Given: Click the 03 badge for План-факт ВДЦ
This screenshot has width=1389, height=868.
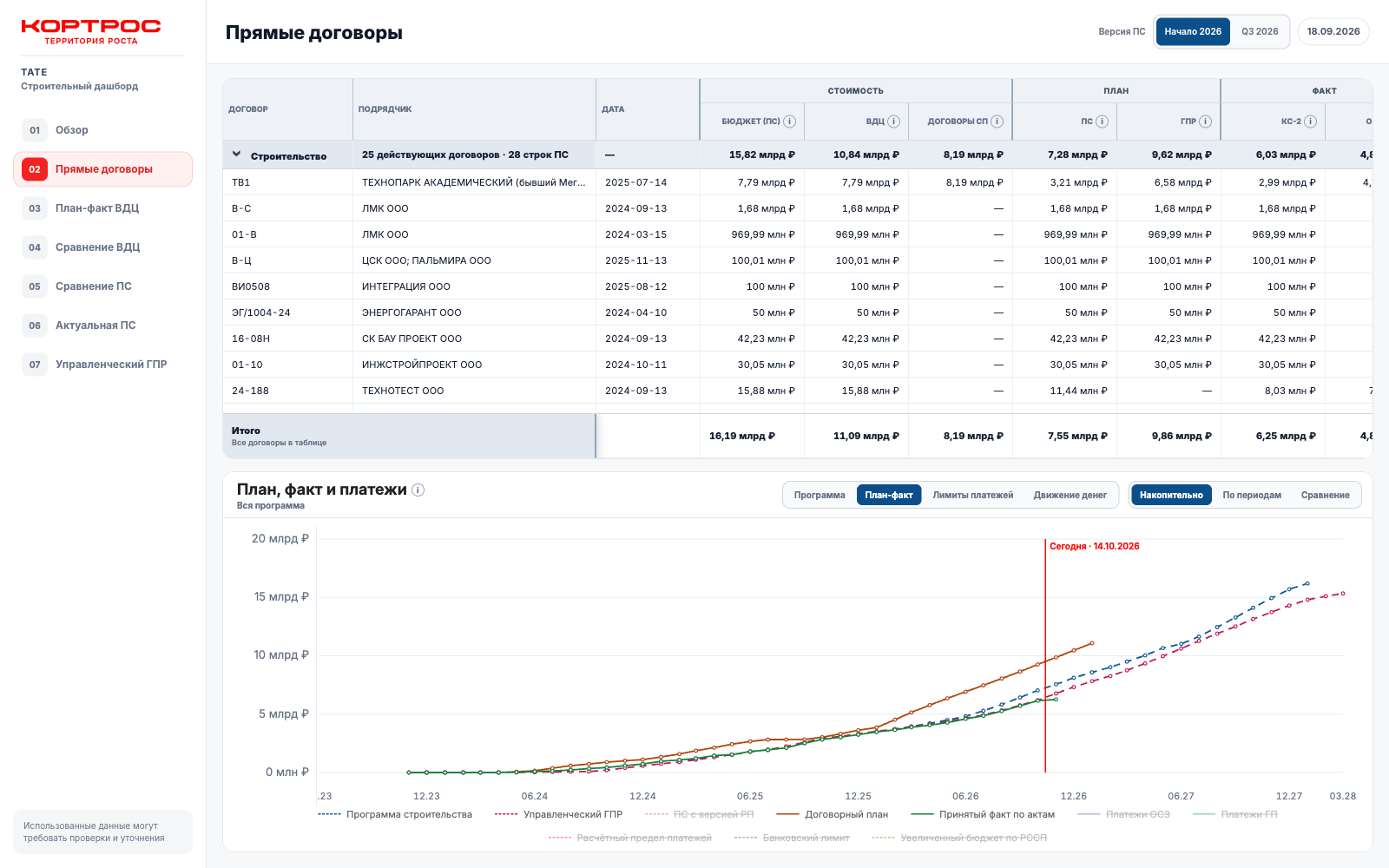Looking at the screenshot, I should [35, 208].
